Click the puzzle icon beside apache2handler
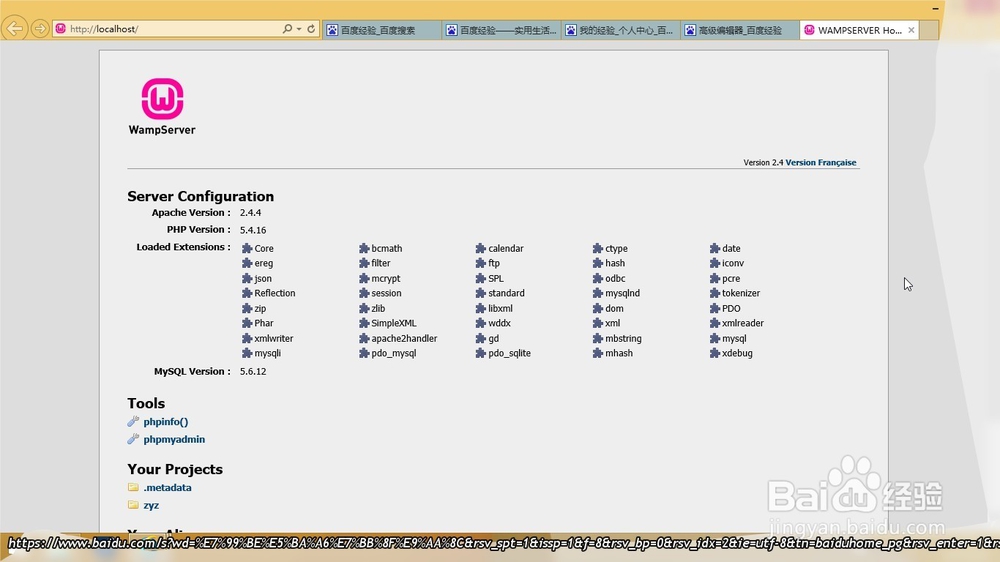 pyautogui.click(x=364, y=338)
